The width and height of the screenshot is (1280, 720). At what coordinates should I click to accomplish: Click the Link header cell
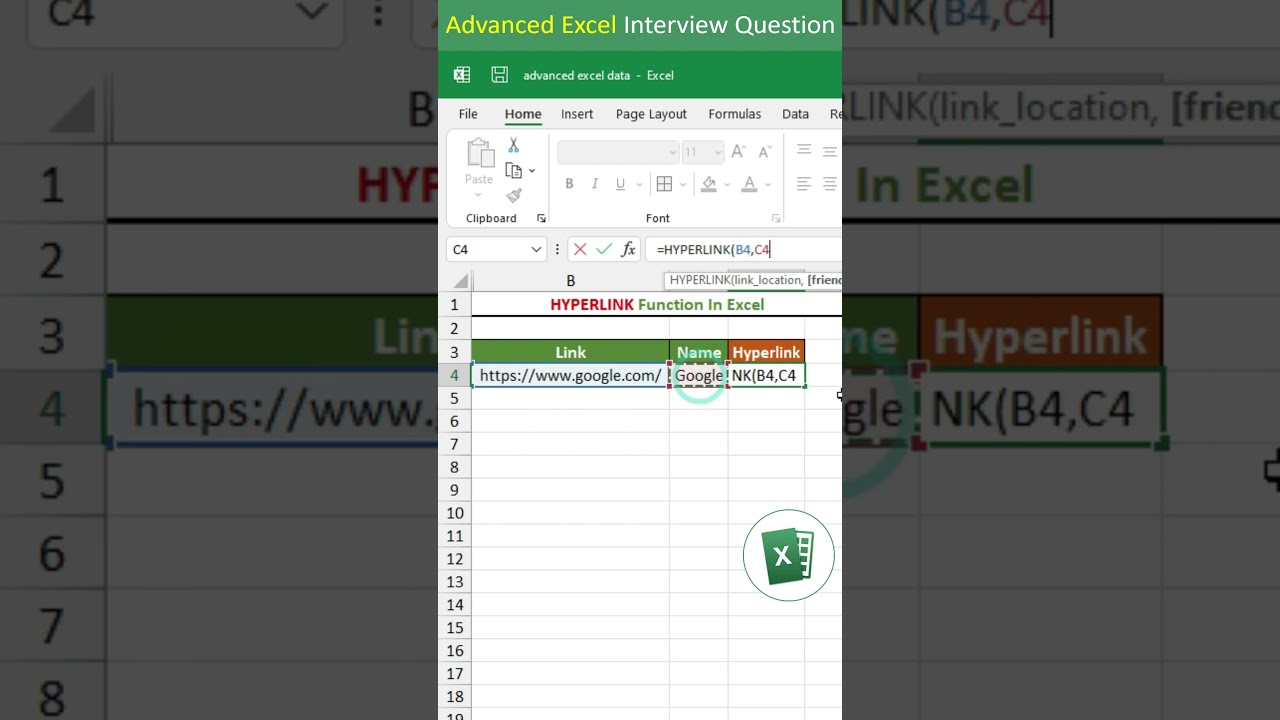coord(571,352)
